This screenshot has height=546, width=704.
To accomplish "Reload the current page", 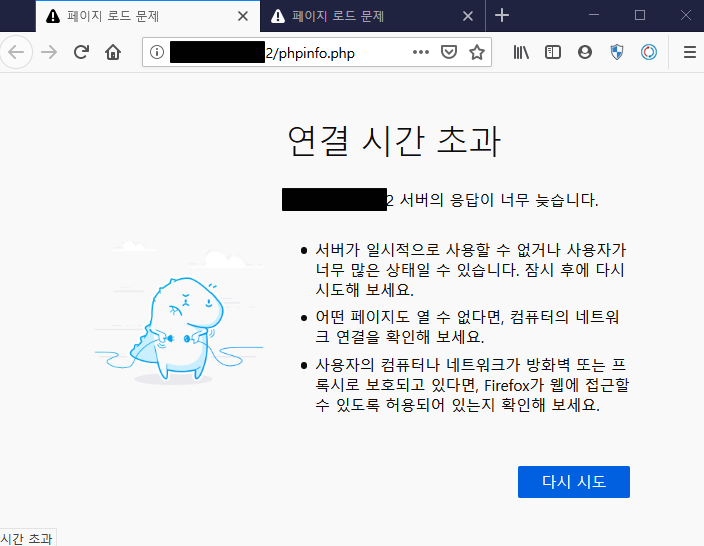I will tap(81, 53).
